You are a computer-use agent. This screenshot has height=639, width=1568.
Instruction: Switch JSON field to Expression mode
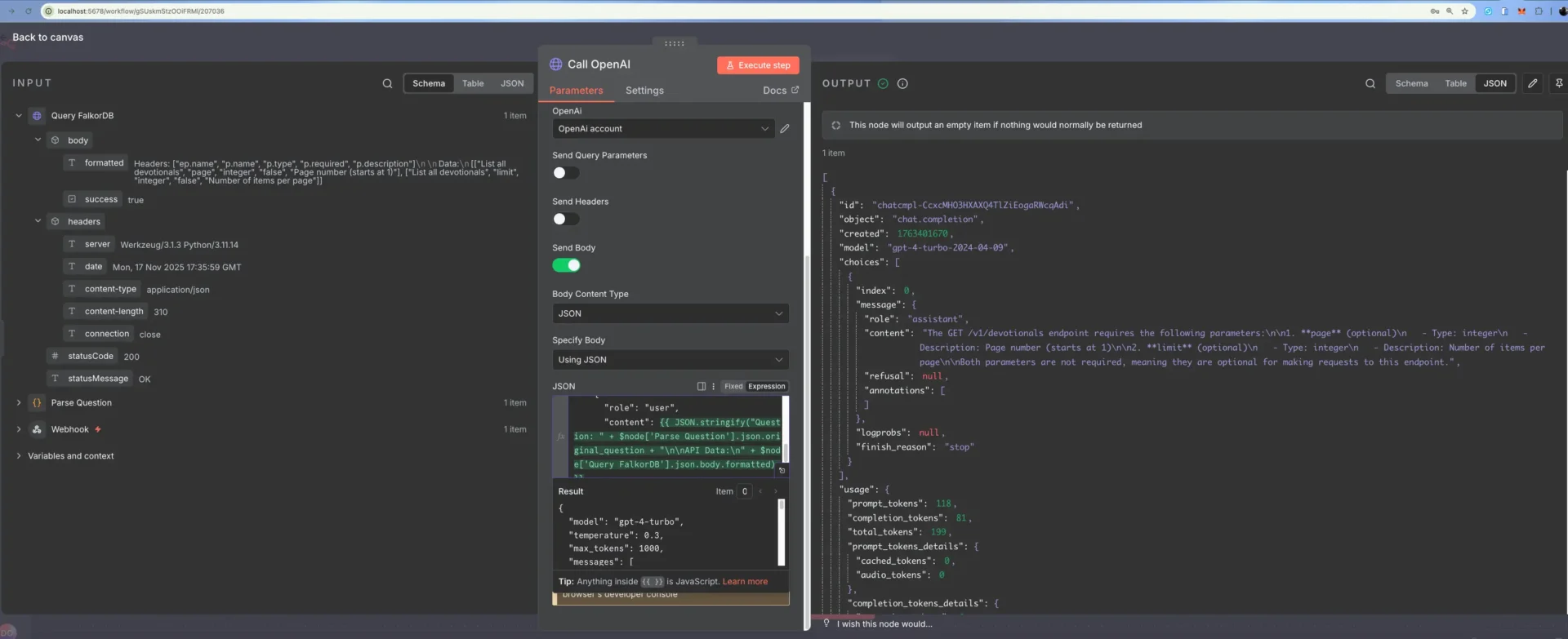click(767, 387)
